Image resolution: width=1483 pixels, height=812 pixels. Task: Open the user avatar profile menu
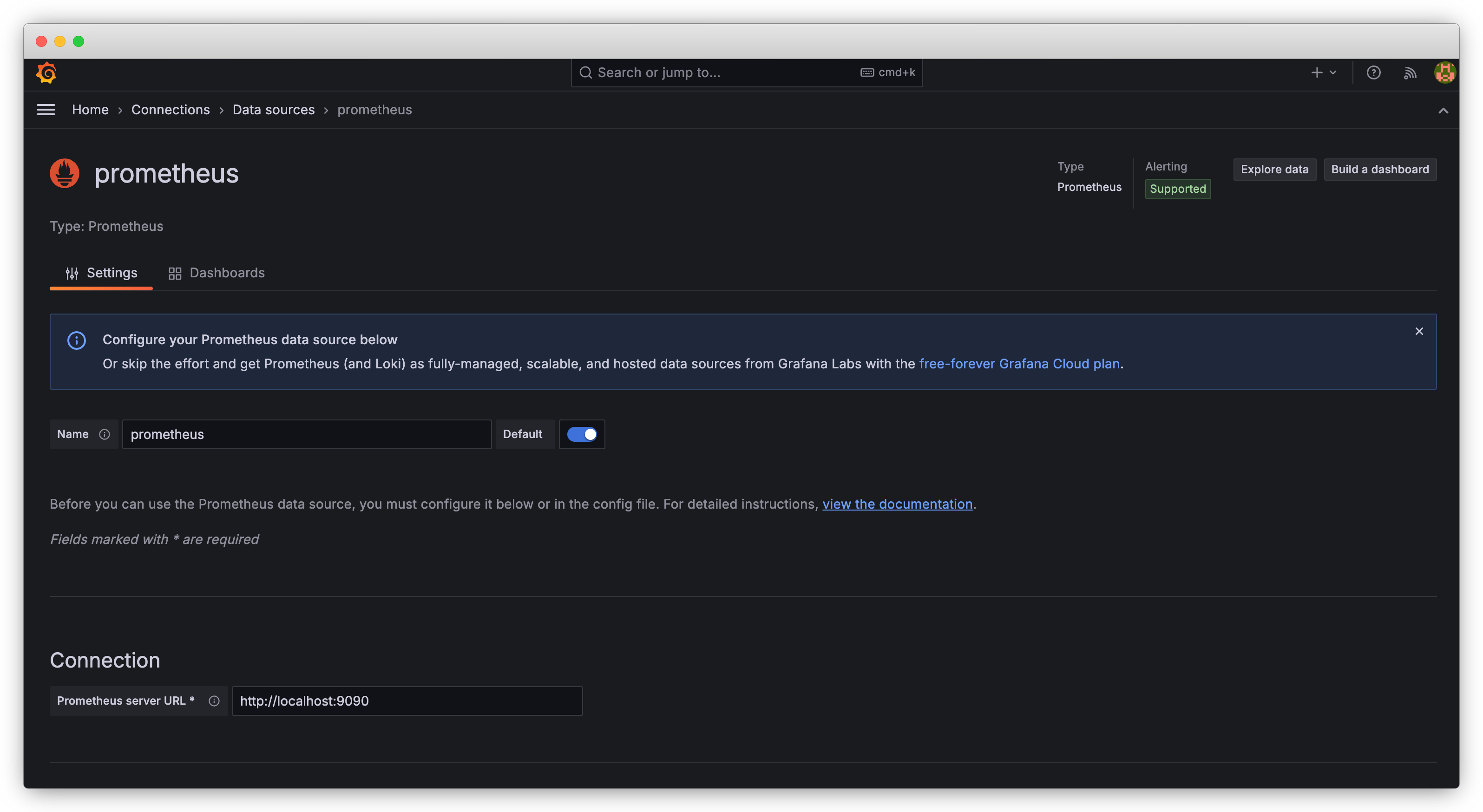[1444, 72]
